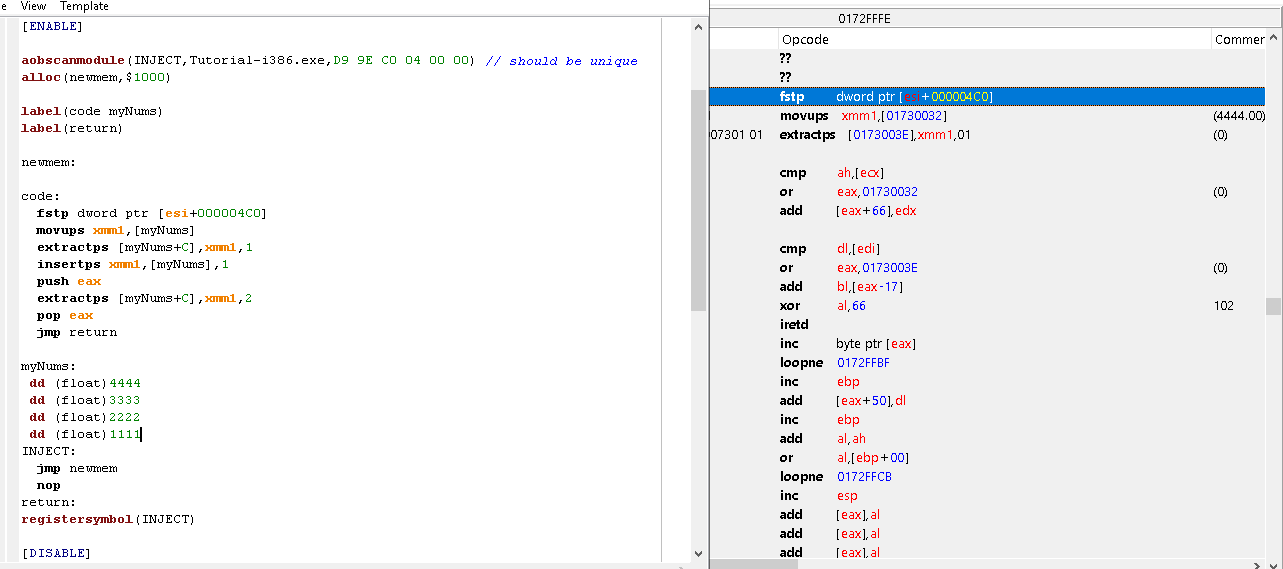Viewport: 1283px width, 569px height.
Task: Select the iretd instruction row
Action: click(793, 325)
